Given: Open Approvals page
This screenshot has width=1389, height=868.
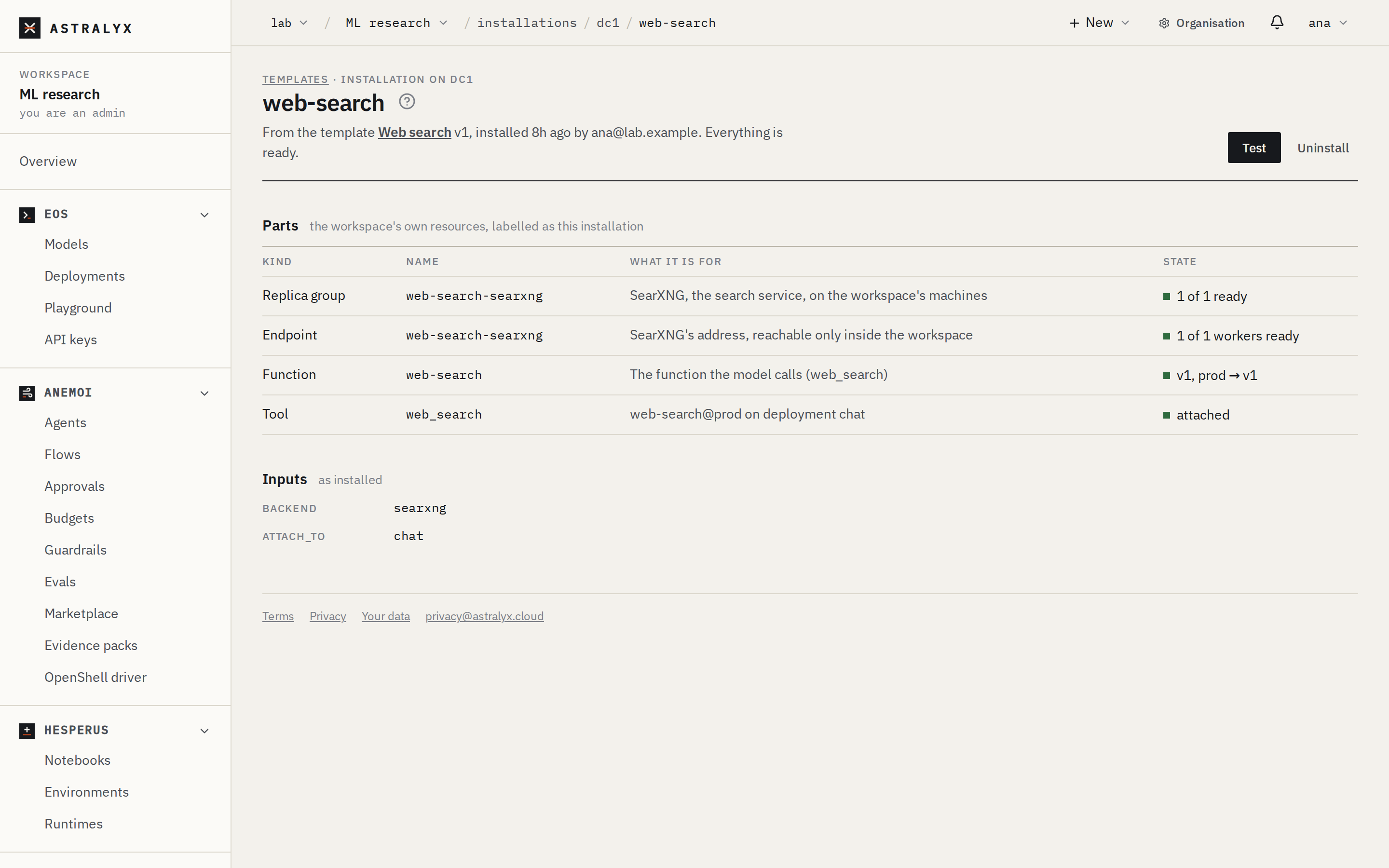Looking at the screenshot, I should coord(75,486).
